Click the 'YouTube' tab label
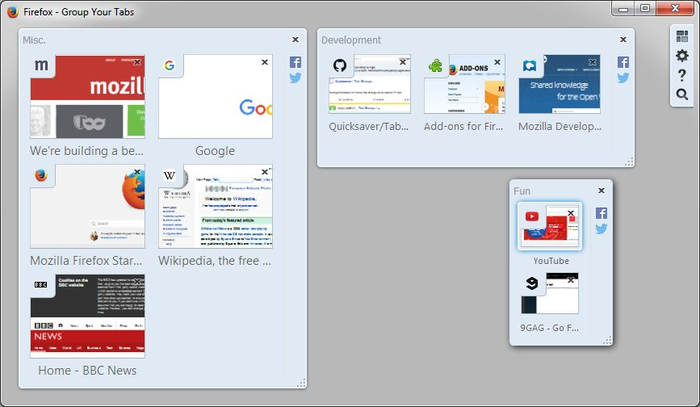 coord(551,261)
